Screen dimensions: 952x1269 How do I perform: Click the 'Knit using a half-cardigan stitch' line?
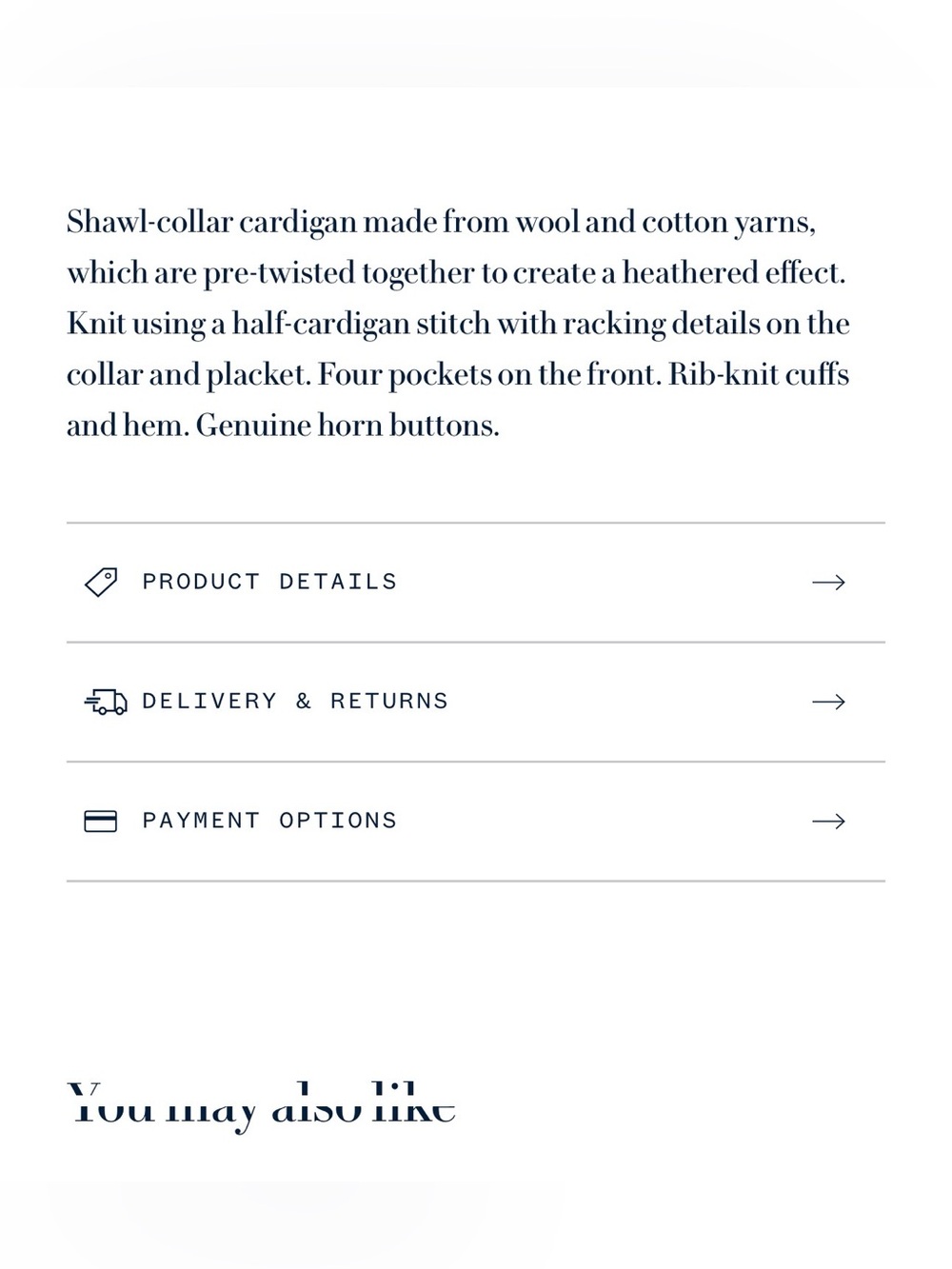click(x=458, y=324)
